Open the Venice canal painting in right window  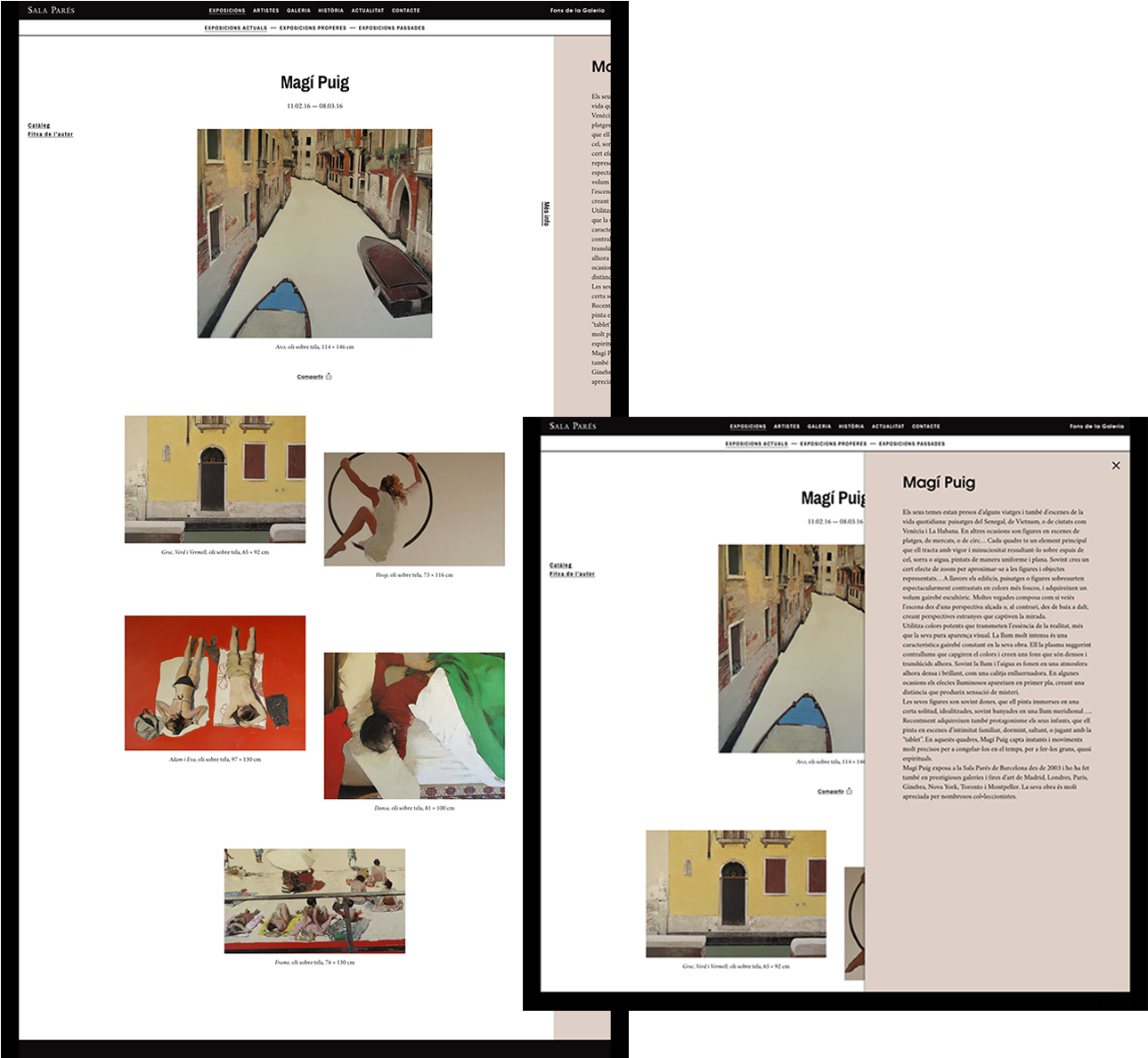[791, 648]
